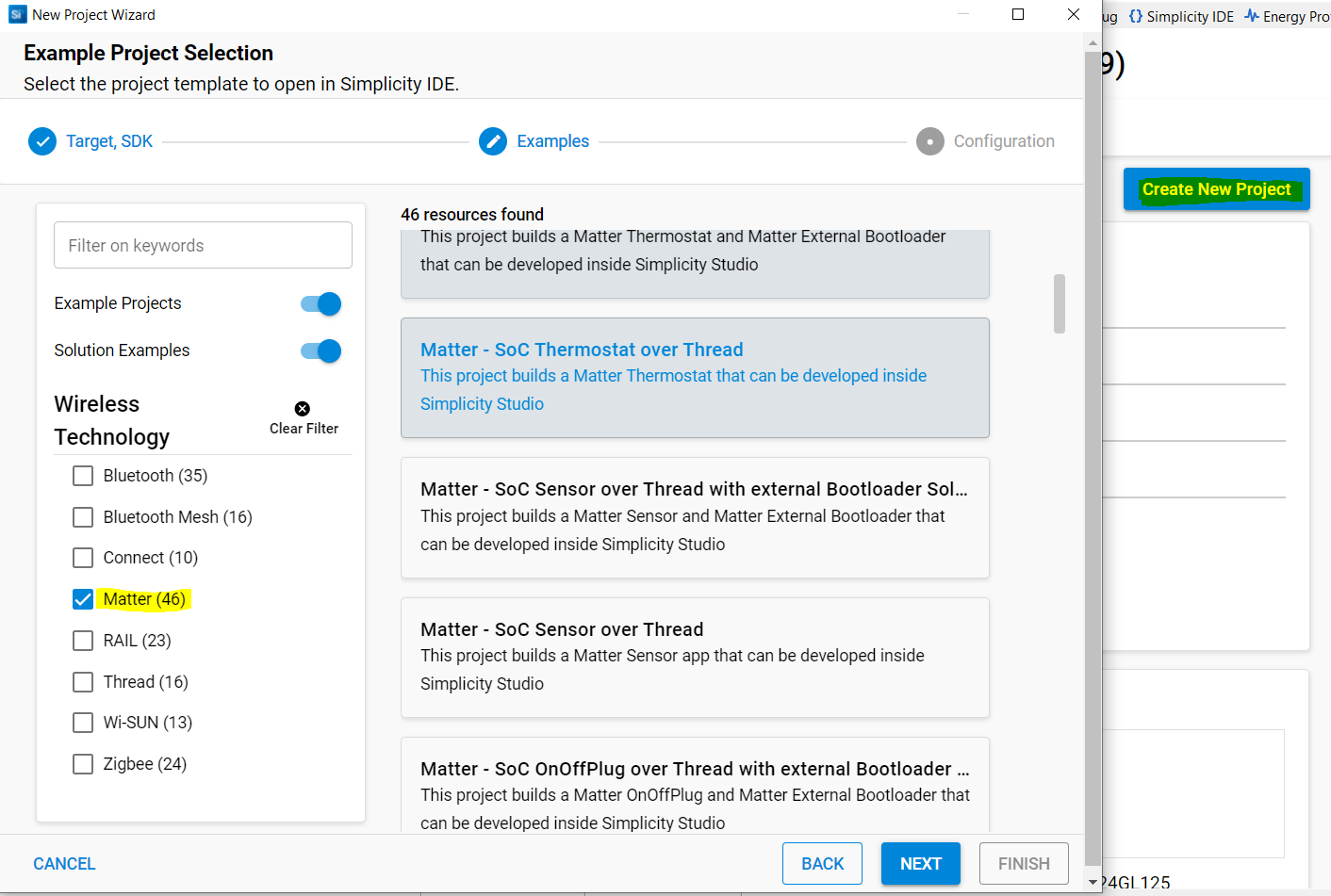Toggle off the Example Projects switch

pos(320,303)
